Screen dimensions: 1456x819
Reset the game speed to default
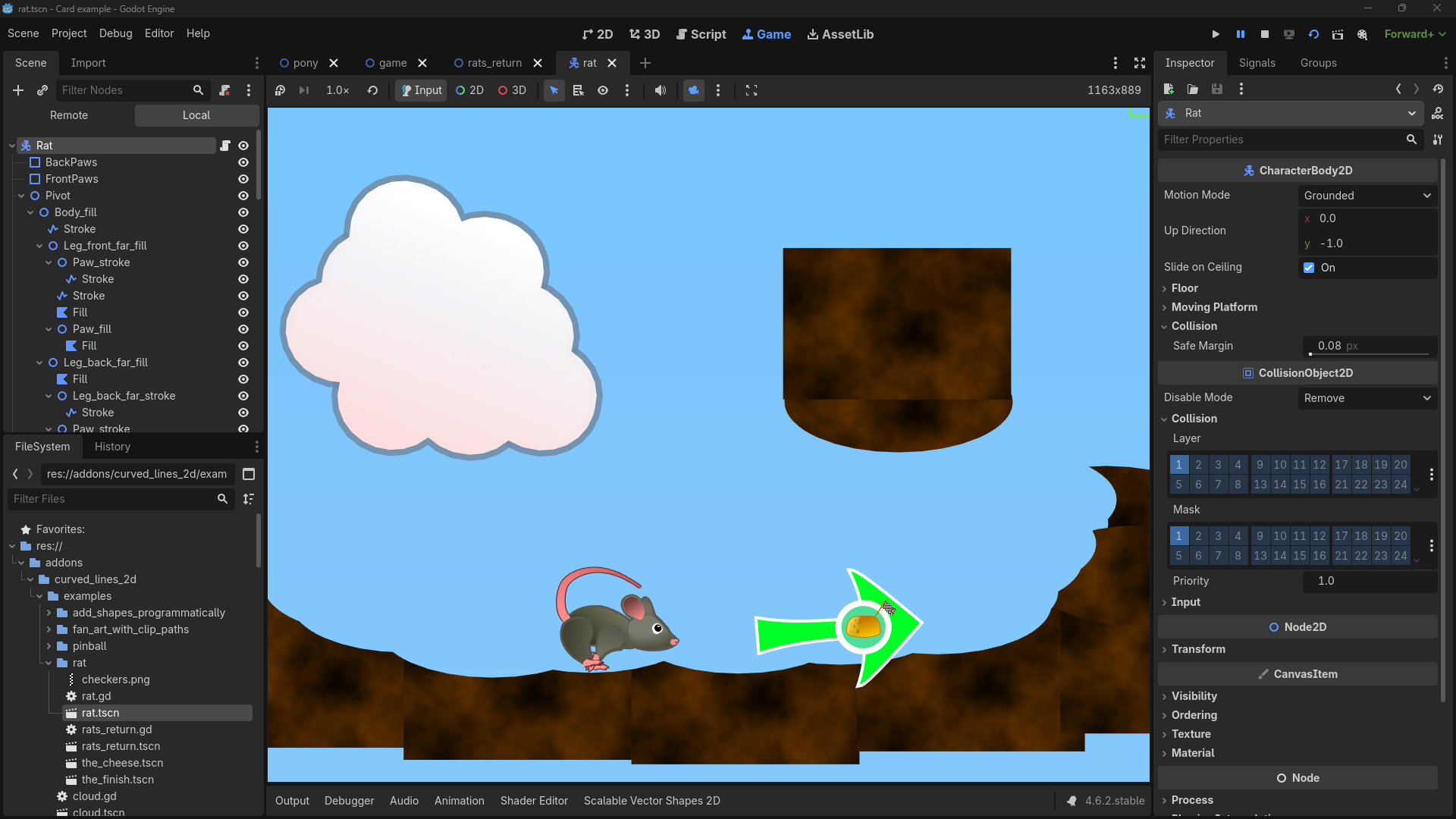pos(372,90)
